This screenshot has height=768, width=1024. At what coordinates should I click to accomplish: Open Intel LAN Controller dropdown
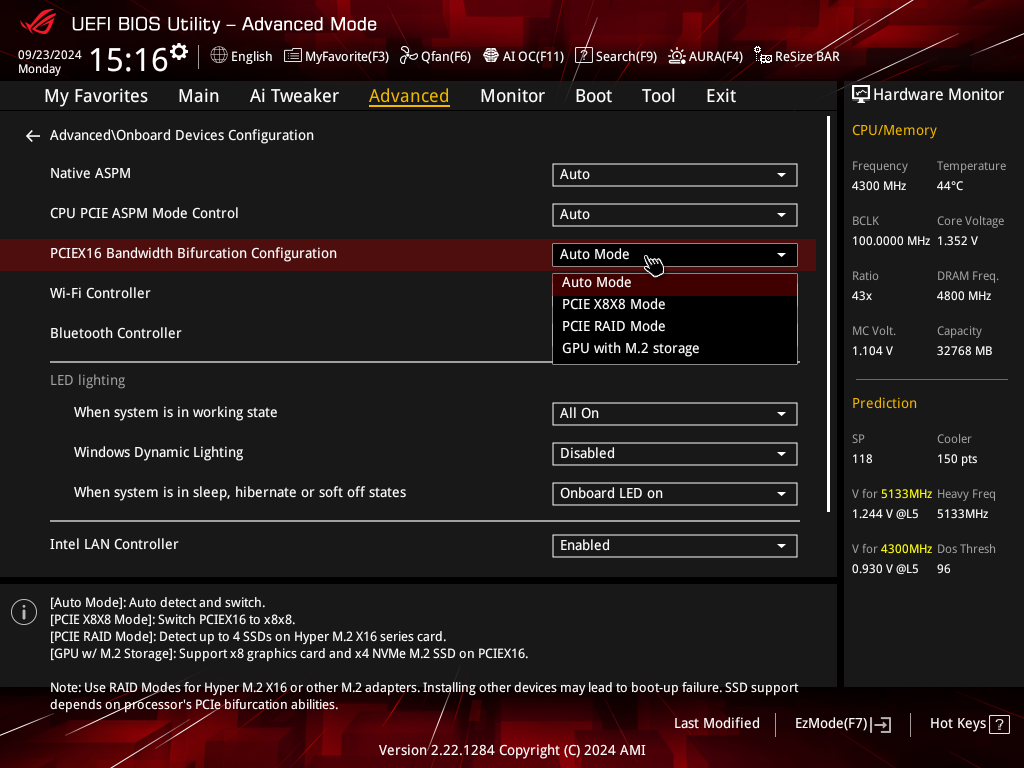[675, 546]
